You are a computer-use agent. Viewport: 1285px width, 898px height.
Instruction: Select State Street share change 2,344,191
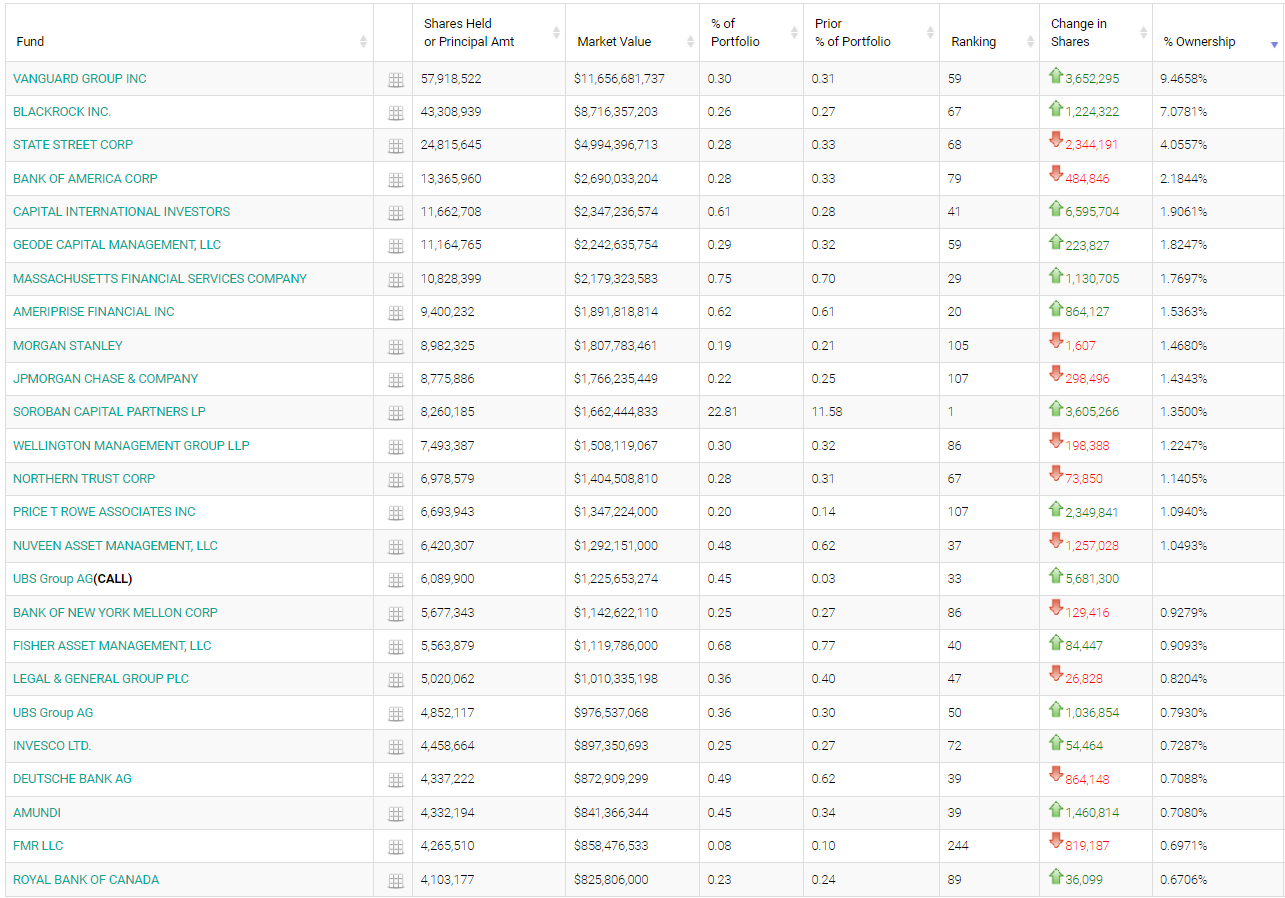pos(1092,145)
